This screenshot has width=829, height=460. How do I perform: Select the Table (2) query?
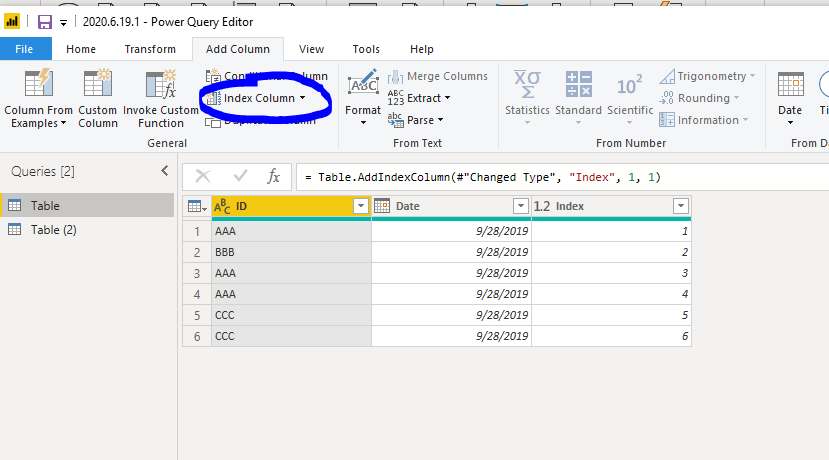(88, 230)
